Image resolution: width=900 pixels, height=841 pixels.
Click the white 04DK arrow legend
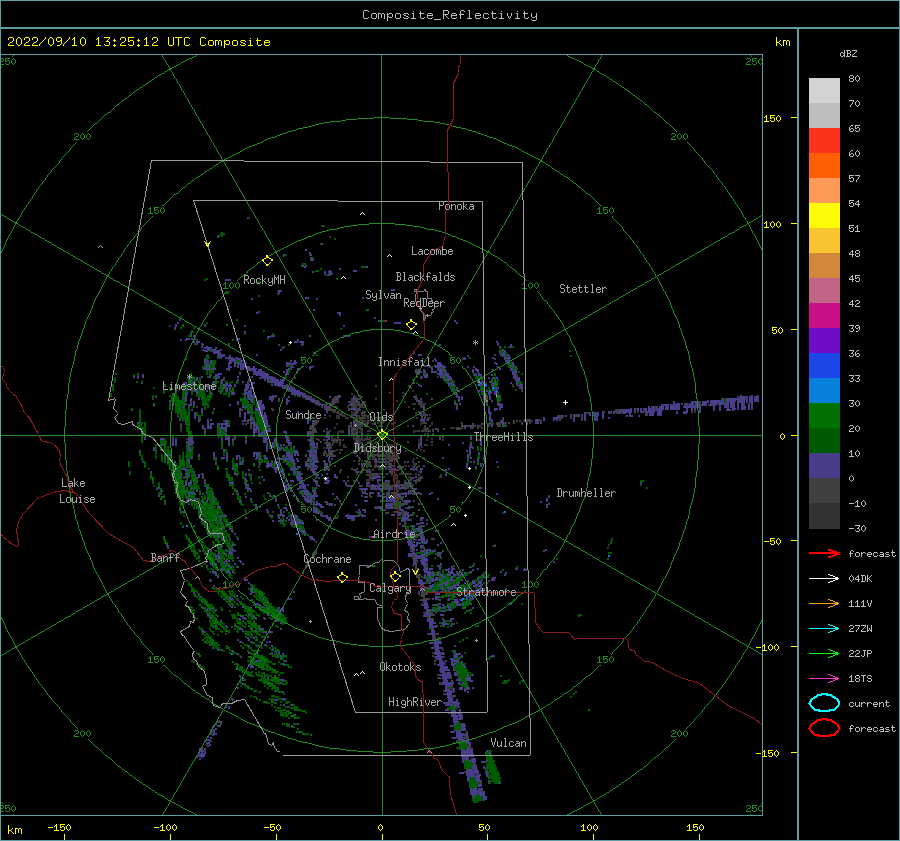click(825, 579)
